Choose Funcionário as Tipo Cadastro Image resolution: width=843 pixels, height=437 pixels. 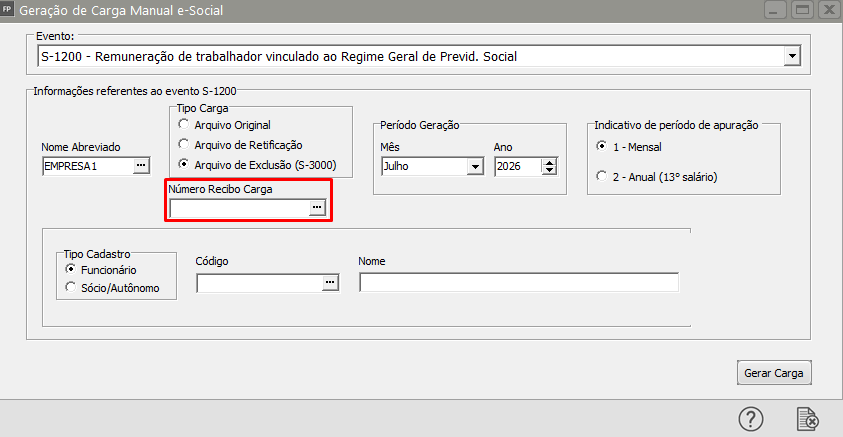pyautogui.click(x=70, y=269)
